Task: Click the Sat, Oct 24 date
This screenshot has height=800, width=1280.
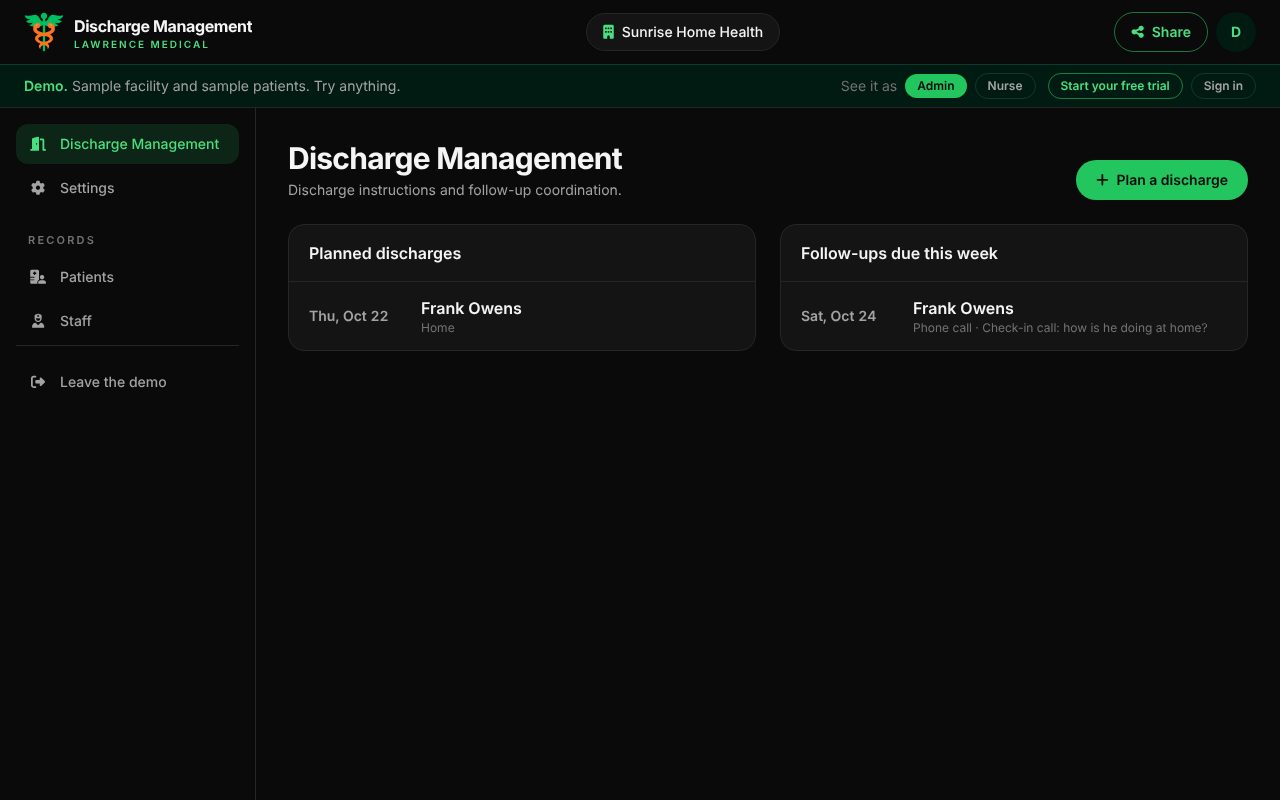Action: click(838, 316)
